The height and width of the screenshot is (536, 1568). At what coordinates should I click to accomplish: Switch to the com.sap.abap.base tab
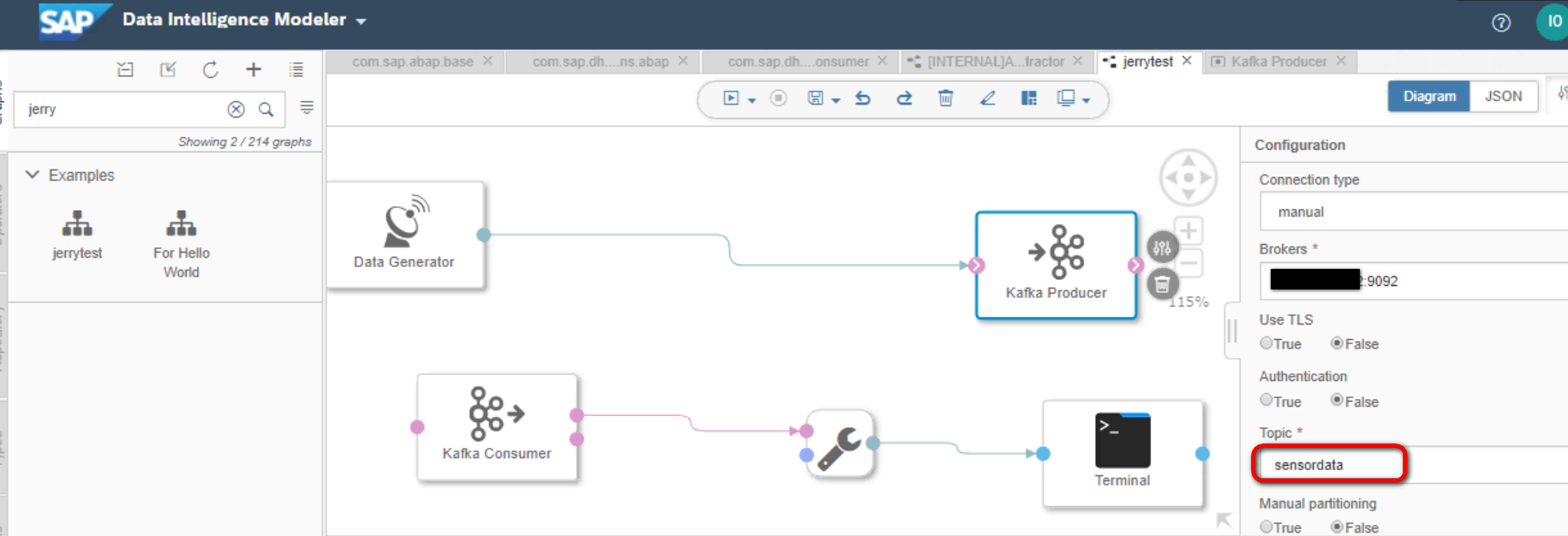click(x=413, y=62)
